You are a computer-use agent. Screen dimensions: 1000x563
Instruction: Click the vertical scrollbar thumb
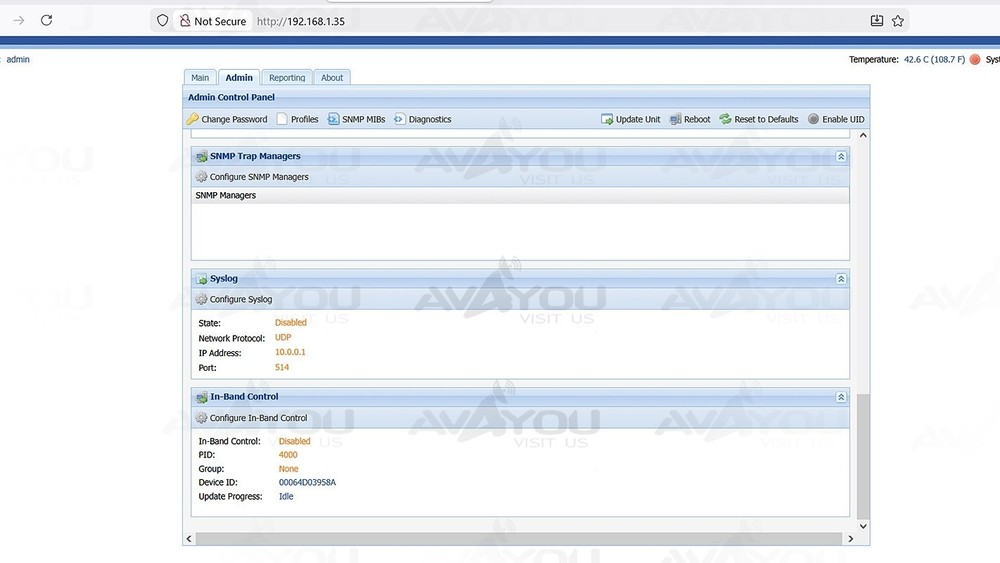[864, 455]
